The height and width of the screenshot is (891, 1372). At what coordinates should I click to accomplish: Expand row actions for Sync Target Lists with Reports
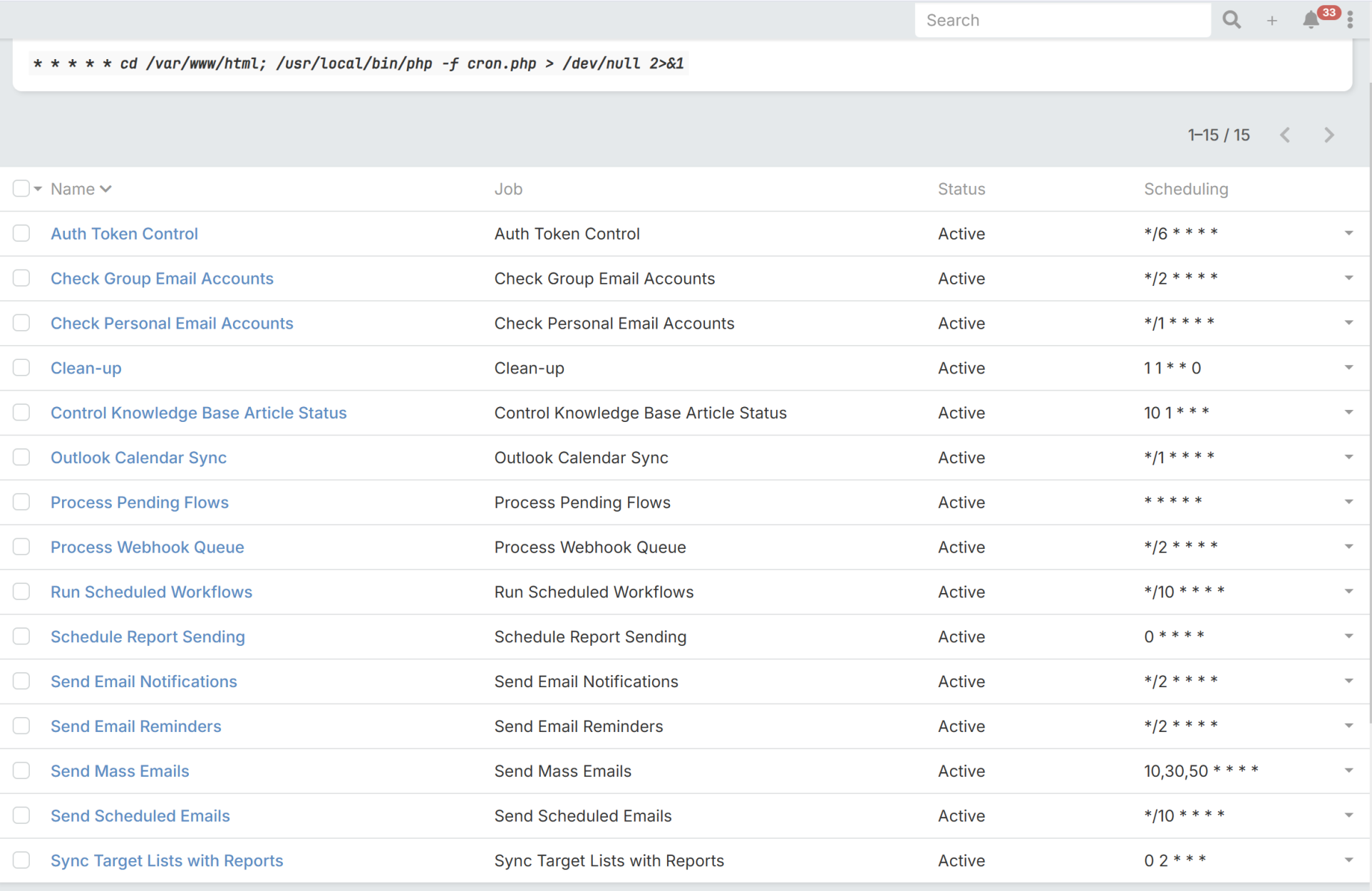[x=1348, y=860]
